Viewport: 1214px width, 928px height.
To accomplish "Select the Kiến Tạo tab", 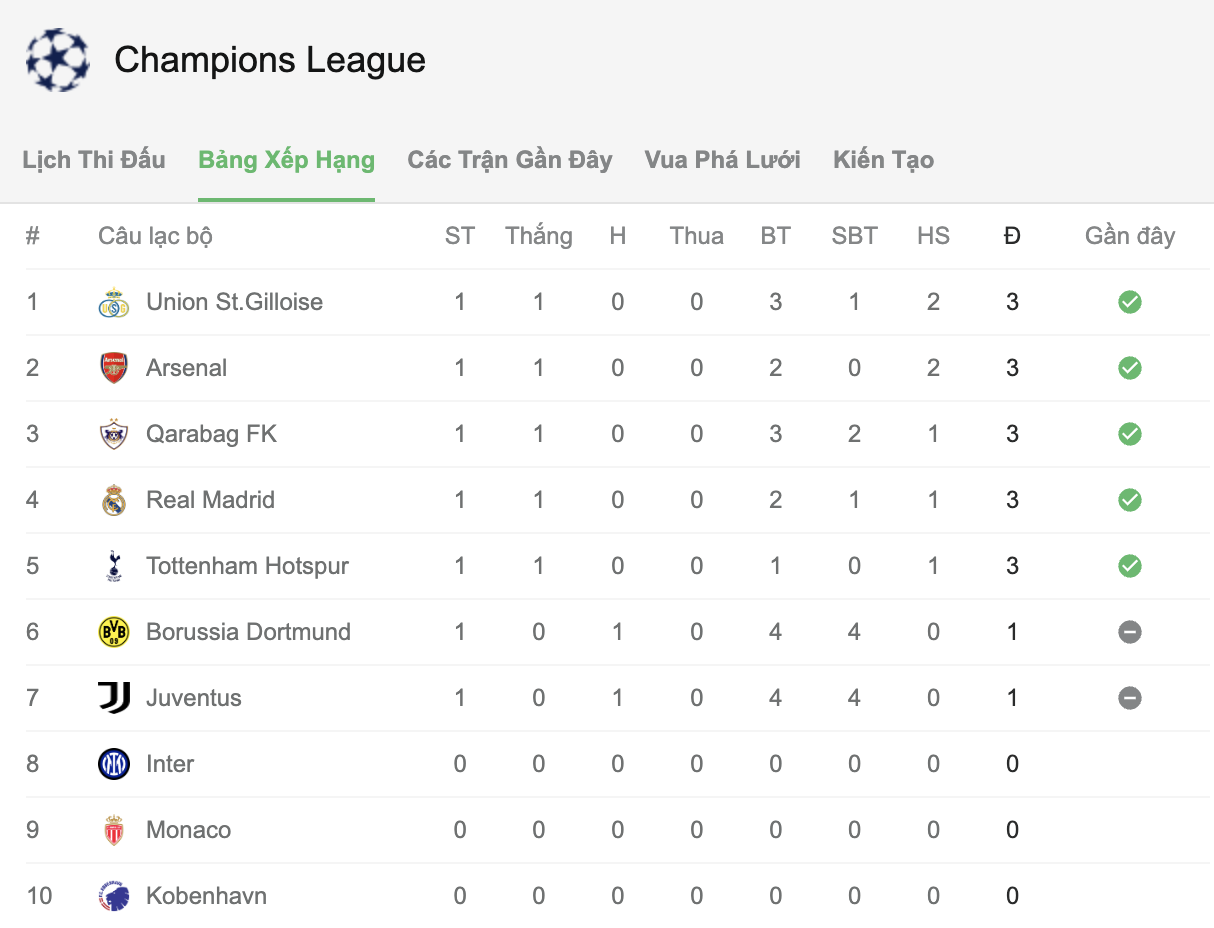I will click(884, 160).
